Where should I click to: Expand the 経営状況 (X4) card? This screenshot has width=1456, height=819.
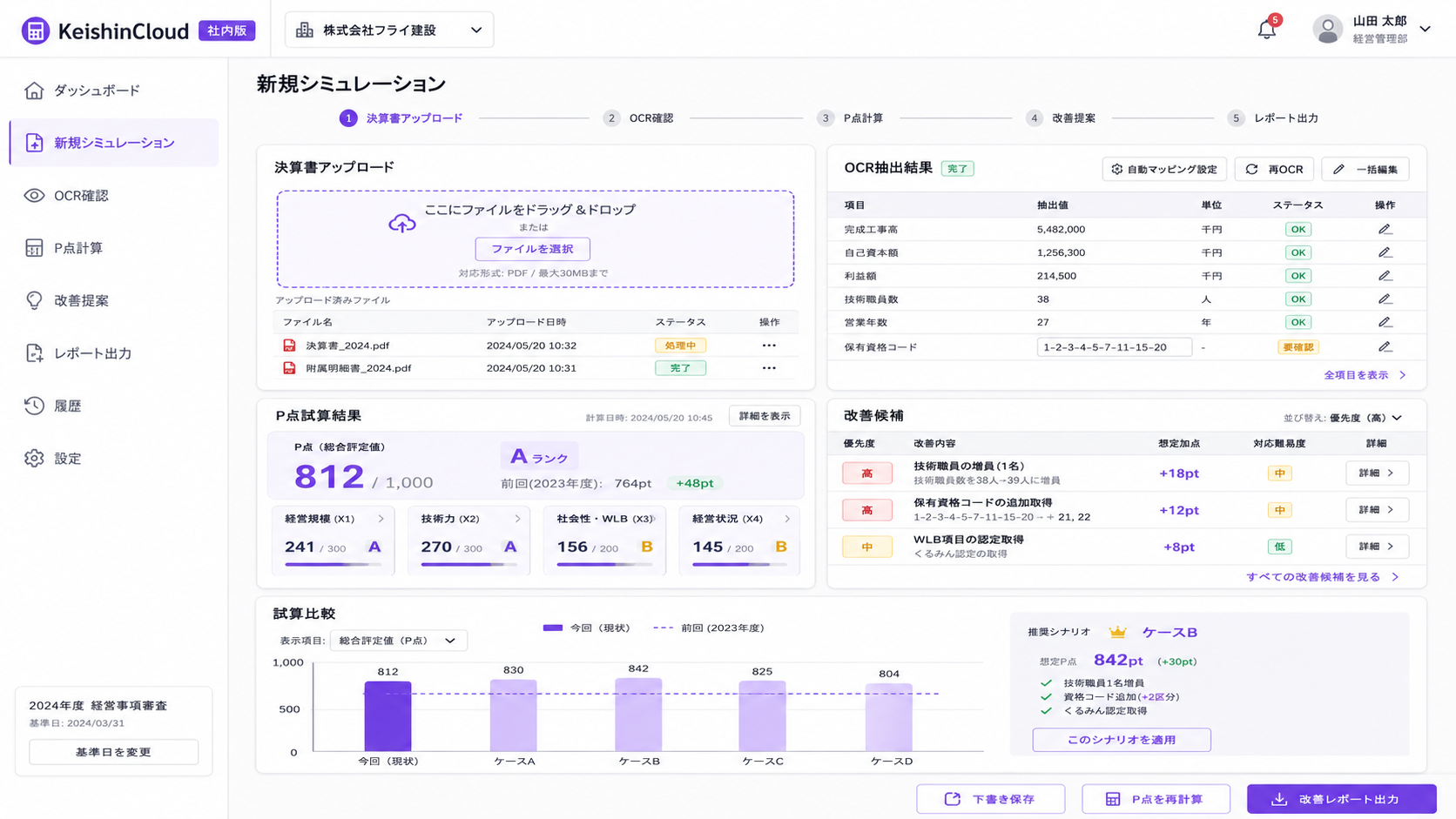787,519
